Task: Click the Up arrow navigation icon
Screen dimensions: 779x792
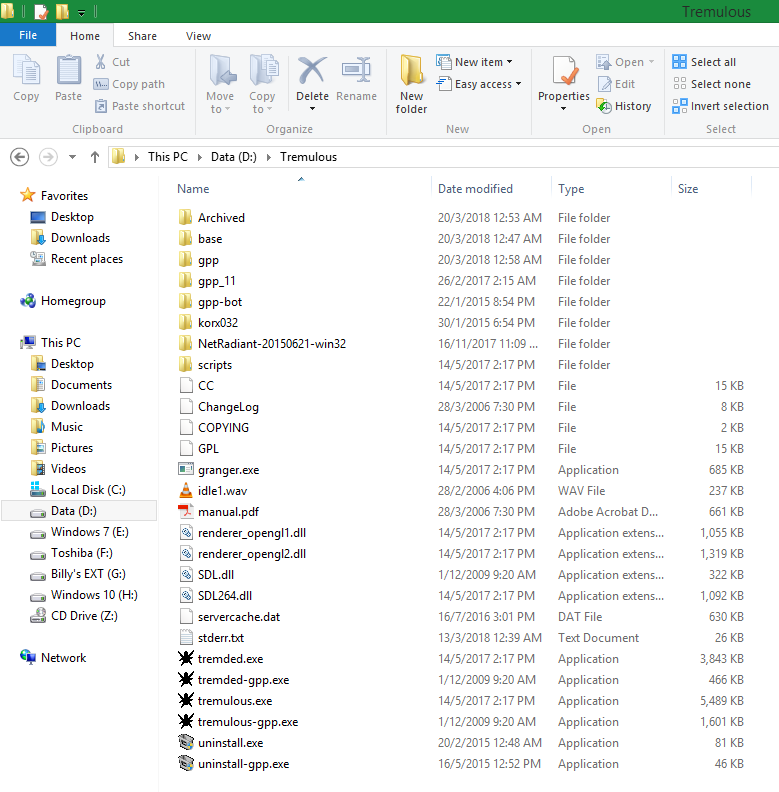Action: tap(95, 157)
